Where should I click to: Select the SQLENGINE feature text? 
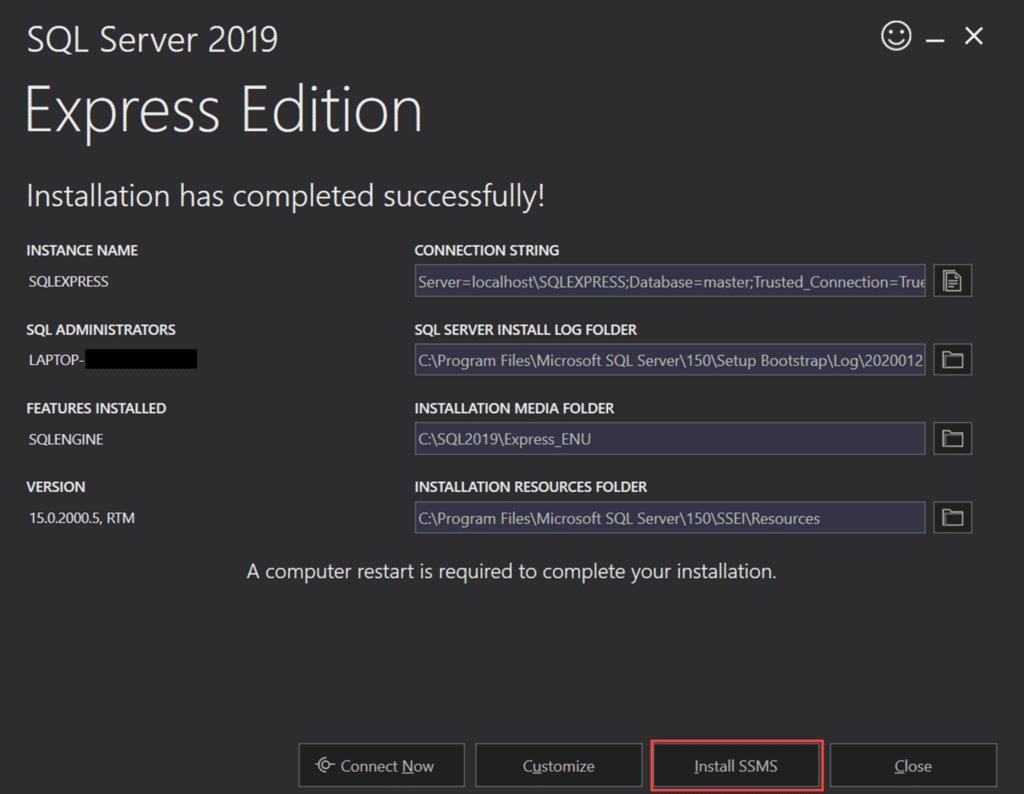[65, 439]
